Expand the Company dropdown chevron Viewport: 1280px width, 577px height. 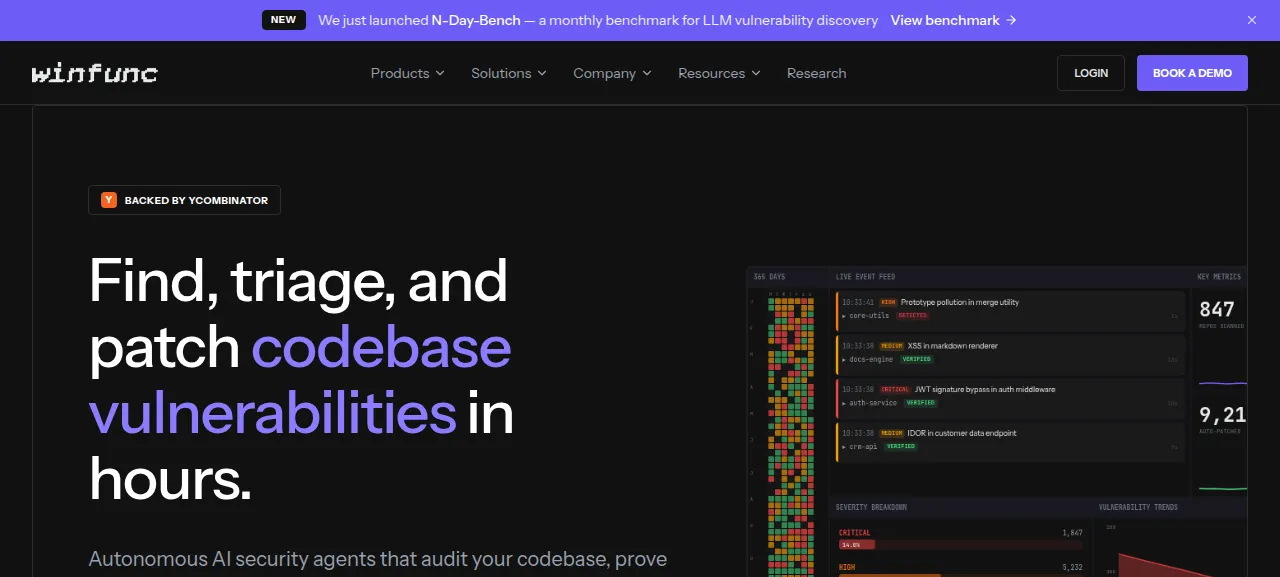[647, 73]
